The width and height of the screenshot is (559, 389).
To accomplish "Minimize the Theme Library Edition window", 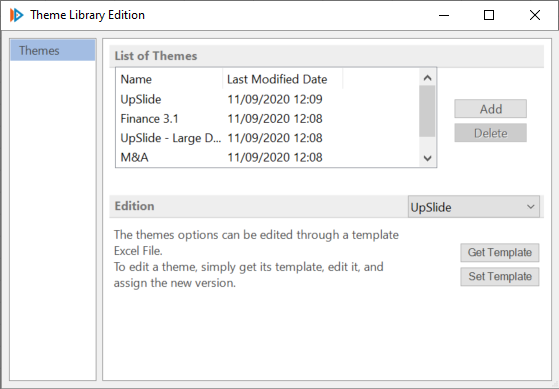I will [x=444, y=15].
